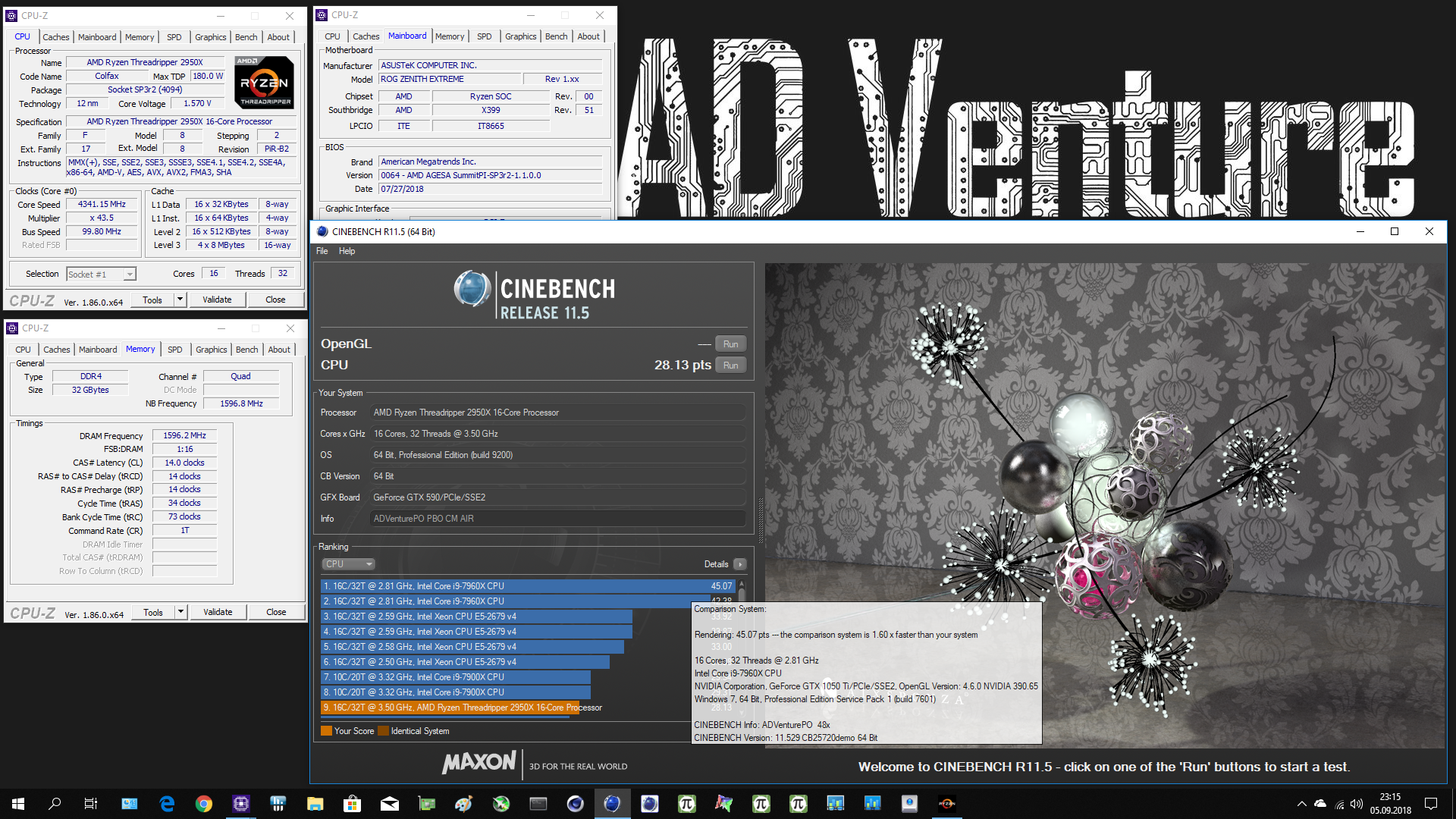
Task: Click the Core Speed value 4341.15 MHz
Action: (x=102, y=205)
